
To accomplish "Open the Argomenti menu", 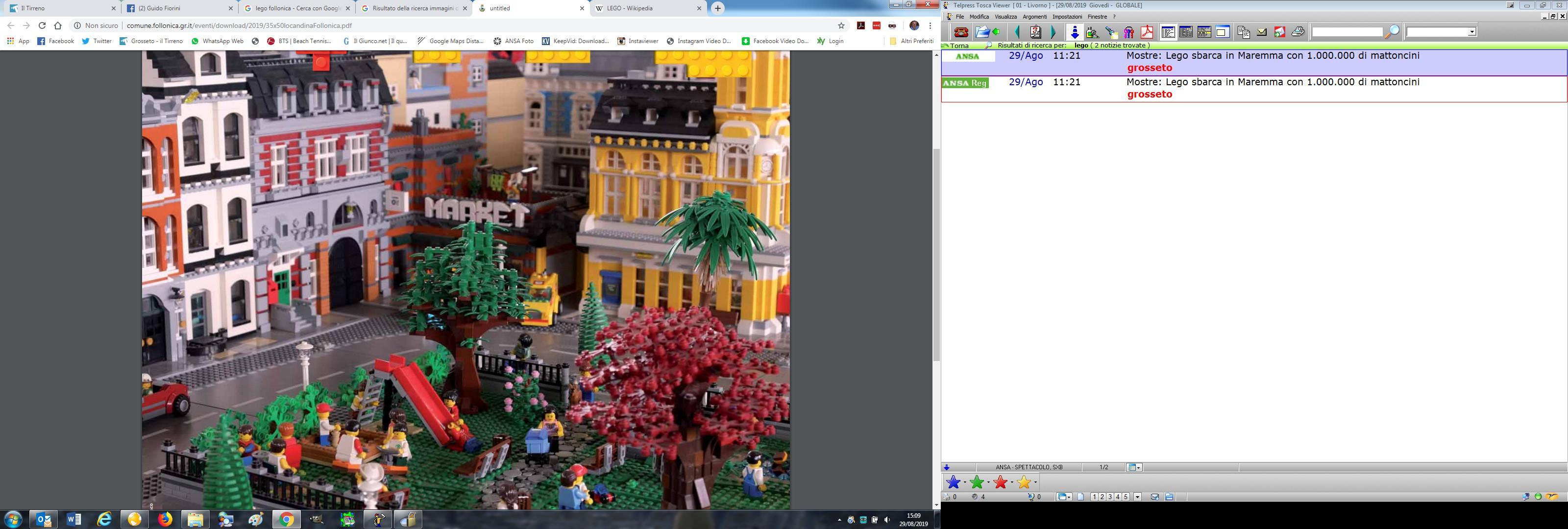I will [x=1034, y=17].
